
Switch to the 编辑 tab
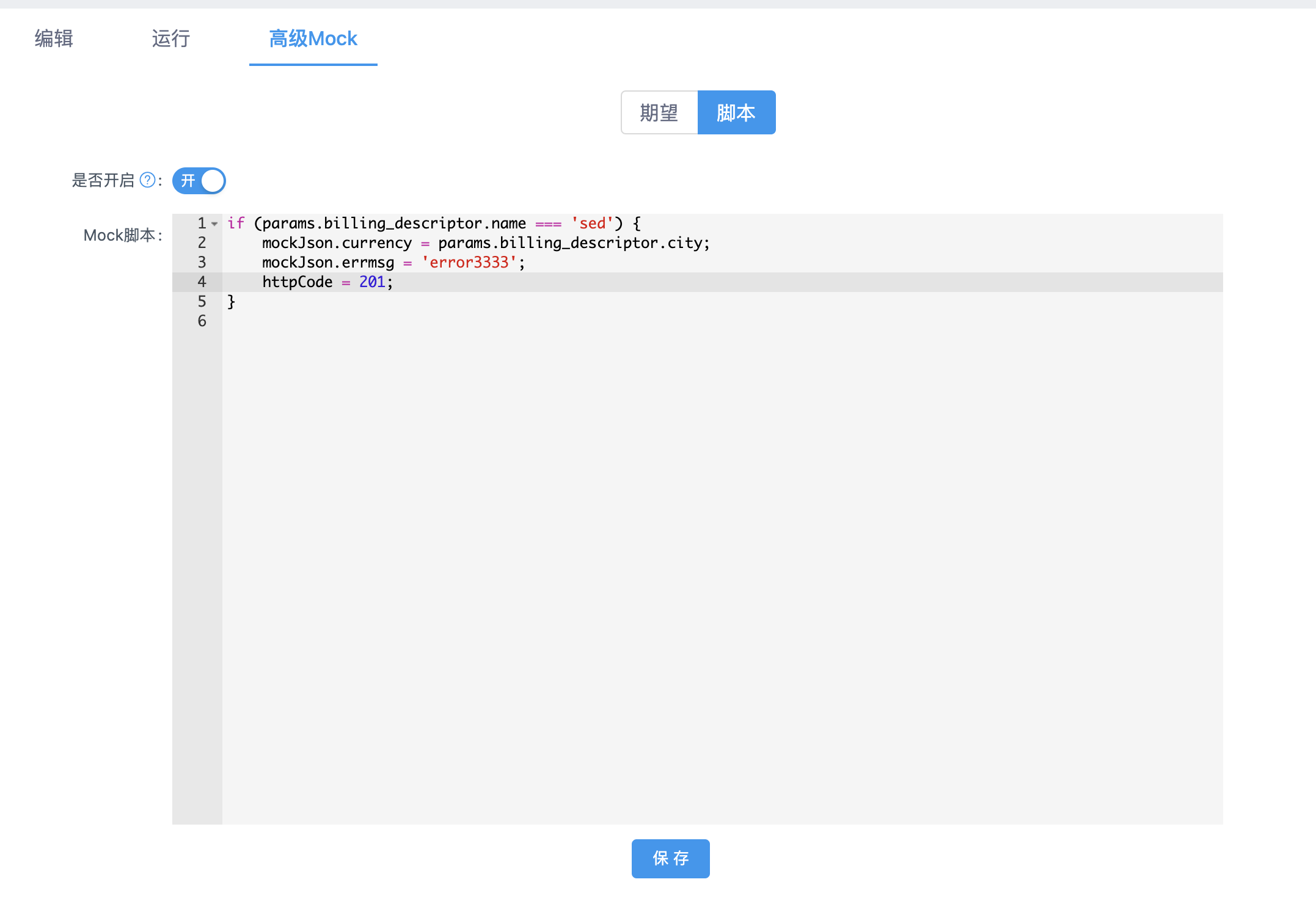pyautogui.click(x=54, y=38)
